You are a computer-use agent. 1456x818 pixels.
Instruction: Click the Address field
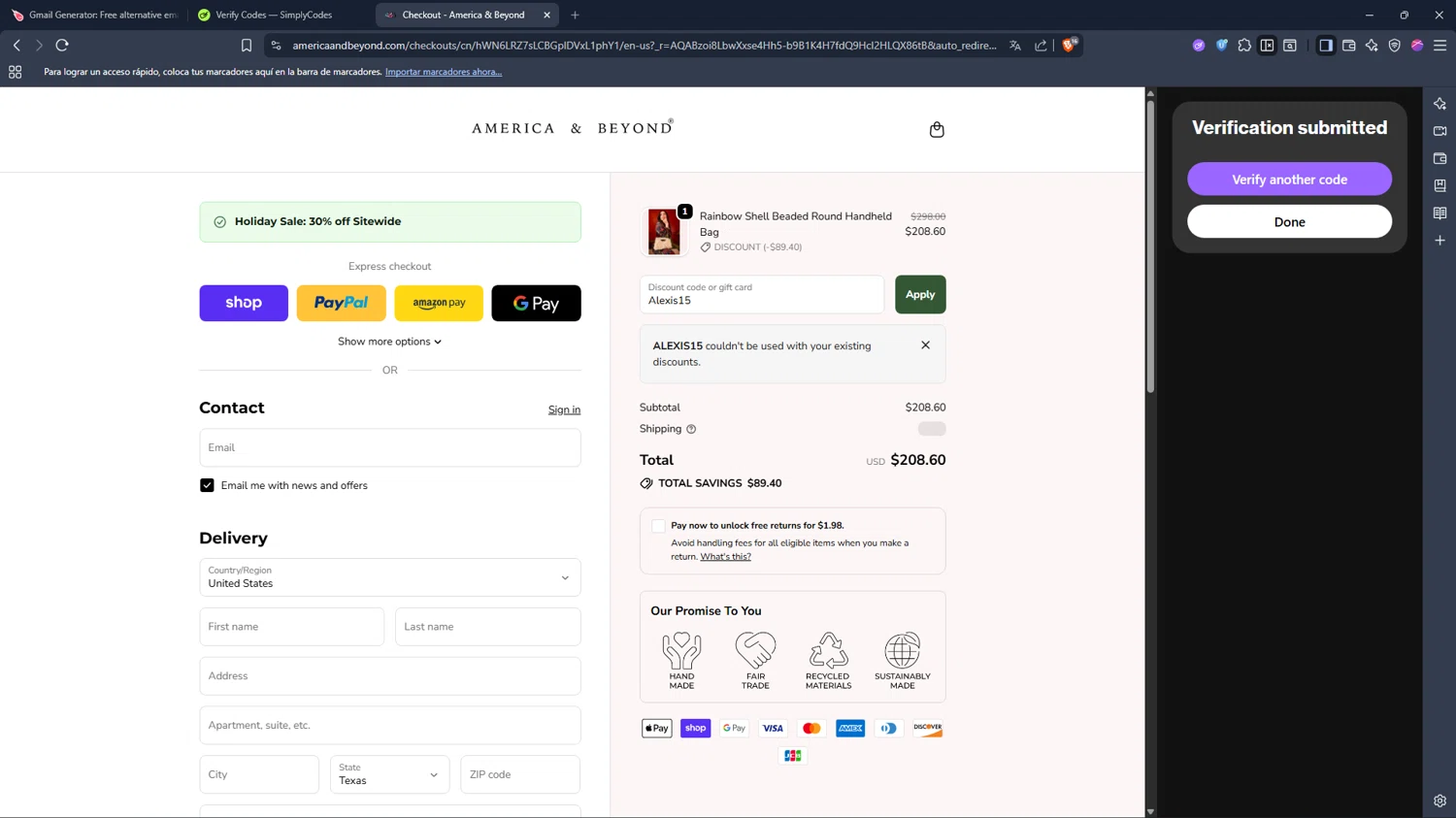tap(389, 676)
